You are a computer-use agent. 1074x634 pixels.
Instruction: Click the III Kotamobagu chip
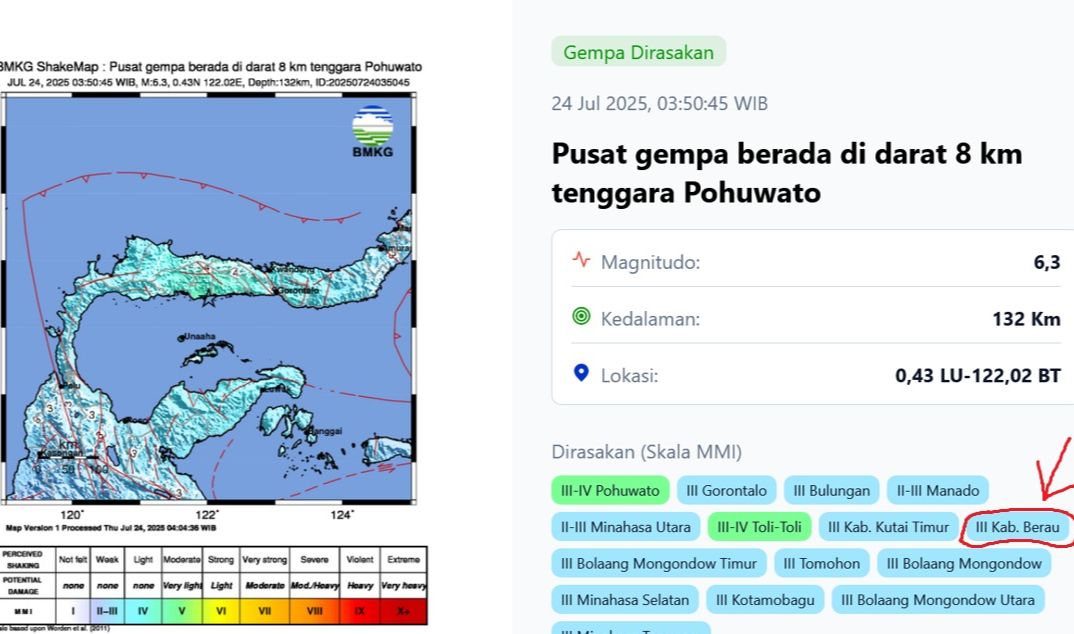(x=765, y=600)
